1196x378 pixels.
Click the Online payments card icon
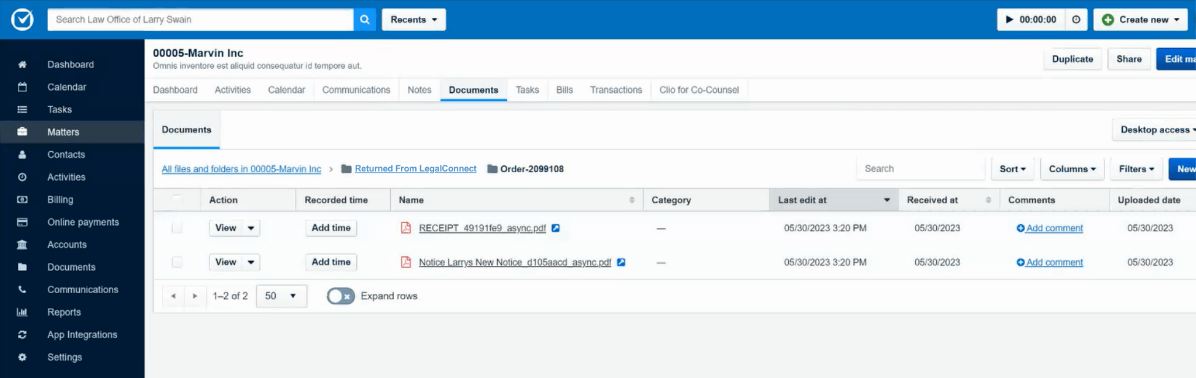[22, 222]
